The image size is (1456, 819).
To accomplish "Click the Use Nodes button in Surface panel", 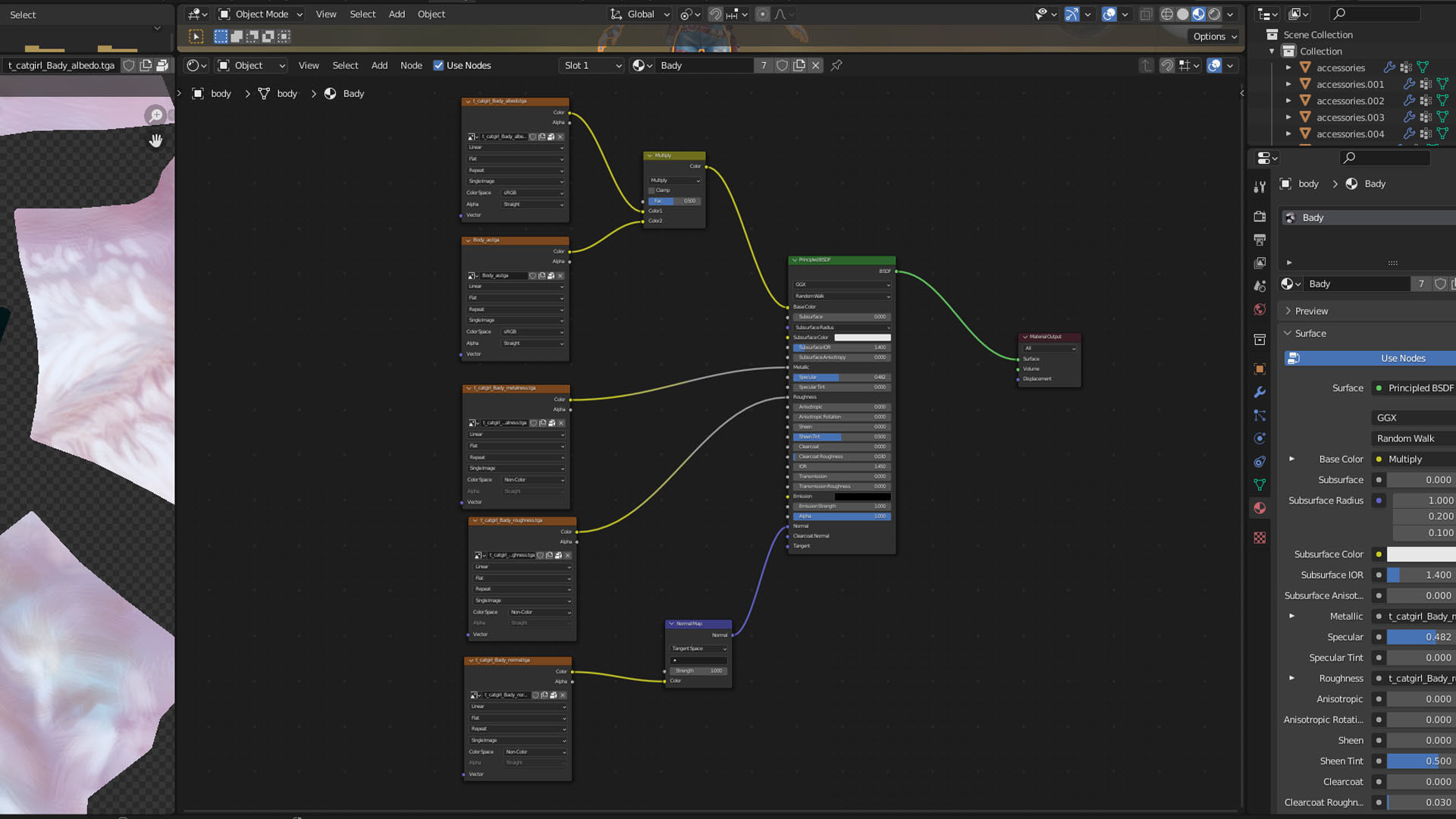I will pos(1402,358).
